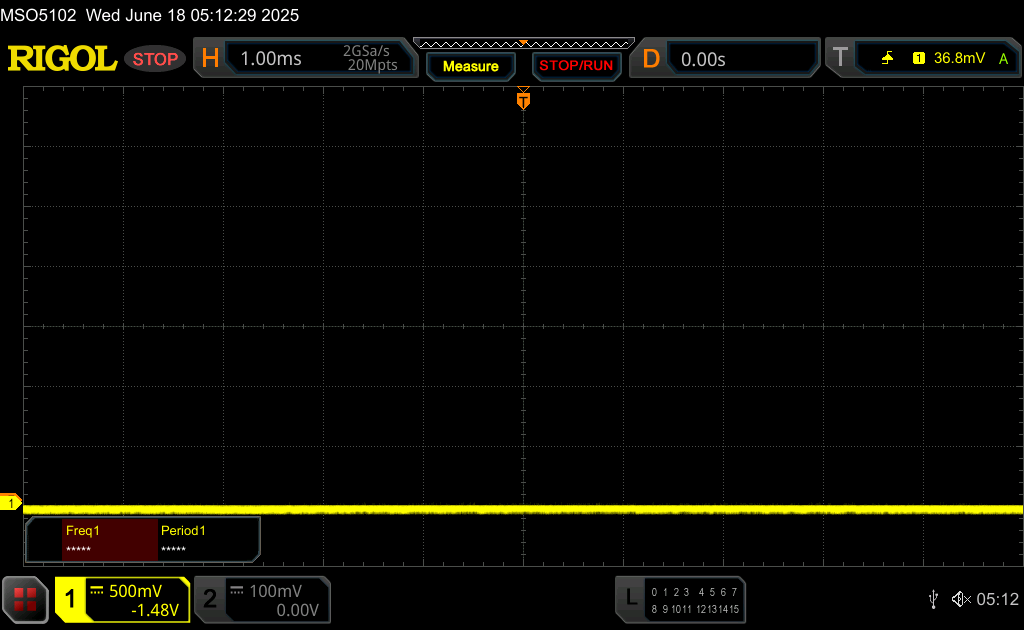Screen dimensions: 1024x630
Task: Click the USB connection status icon
Action: [933, 599]
